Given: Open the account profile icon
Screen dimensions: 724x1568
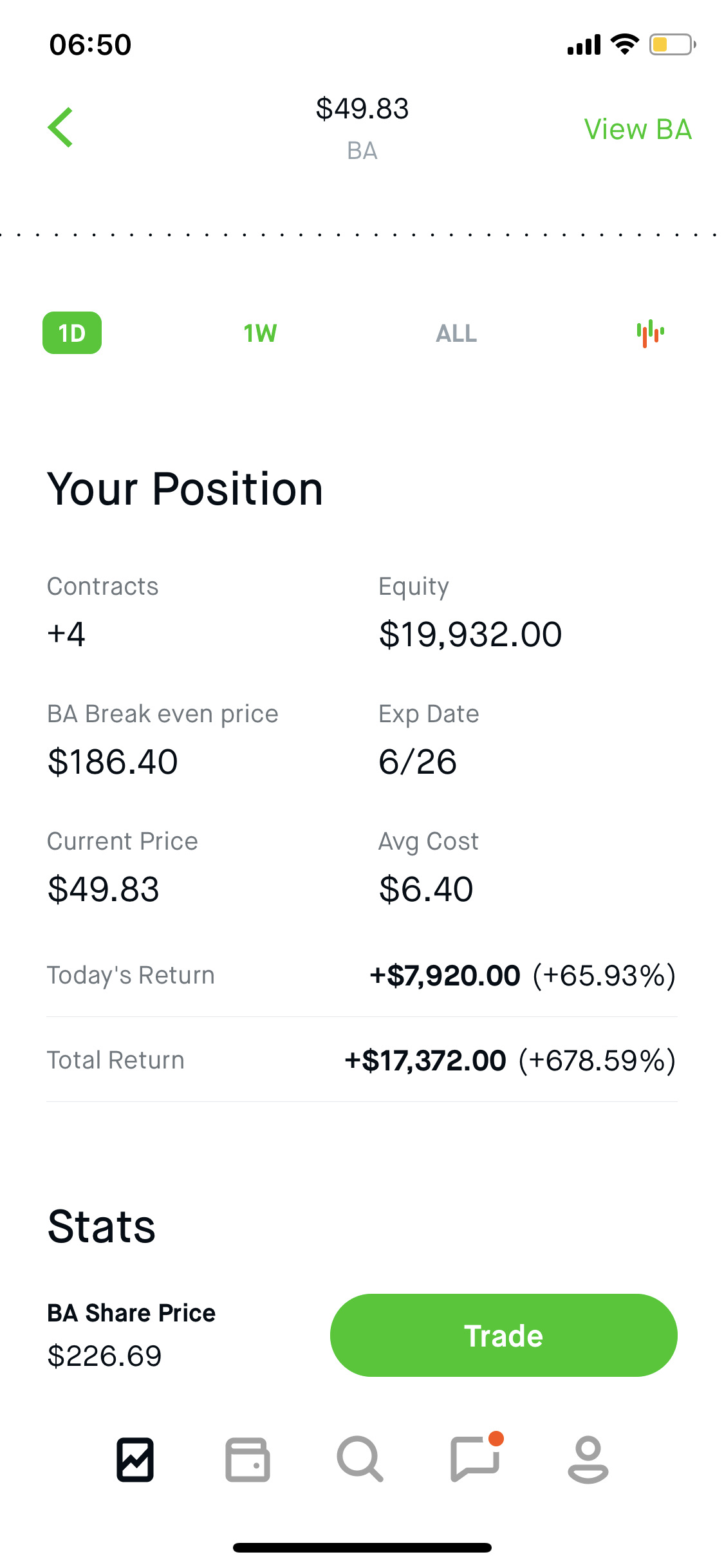Looking at the screenshot, I should coord(588,1459).
